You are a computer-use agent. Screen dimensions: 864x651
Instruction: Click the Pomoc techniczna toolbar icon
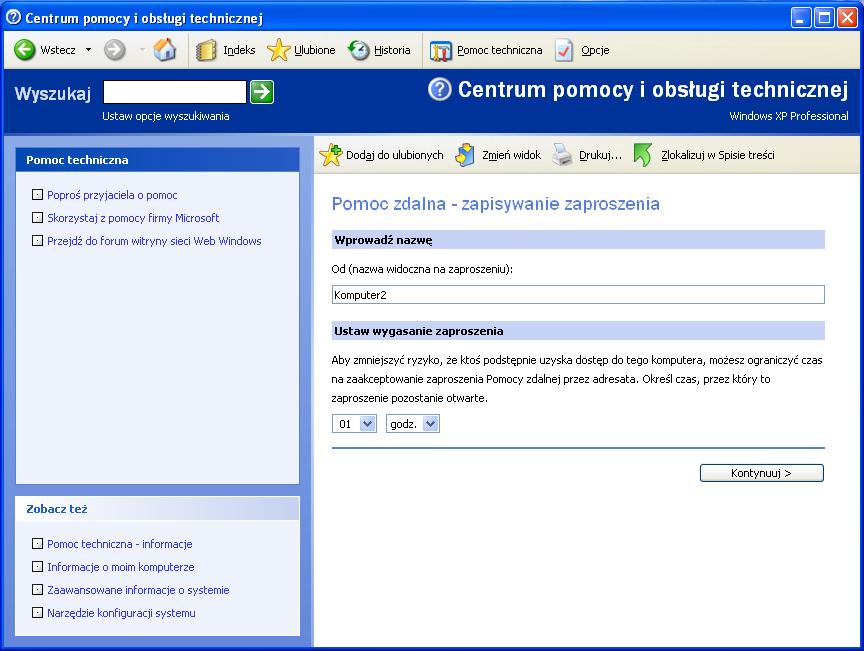(441, 51)
